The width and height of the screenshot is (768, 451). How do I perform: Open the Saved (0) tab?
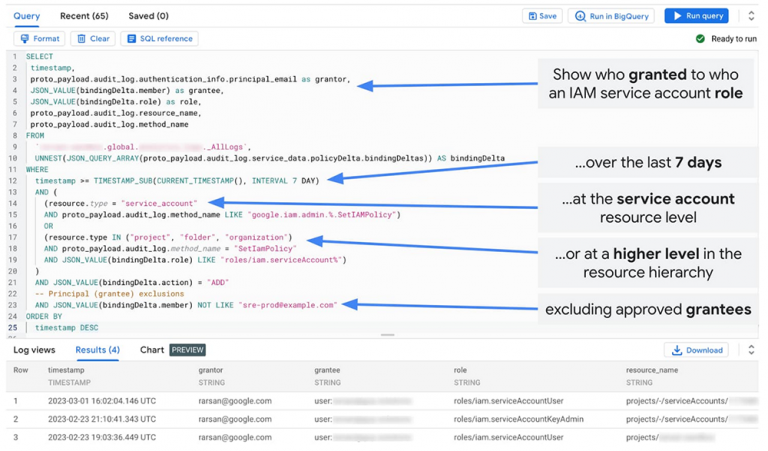(148, 16)
